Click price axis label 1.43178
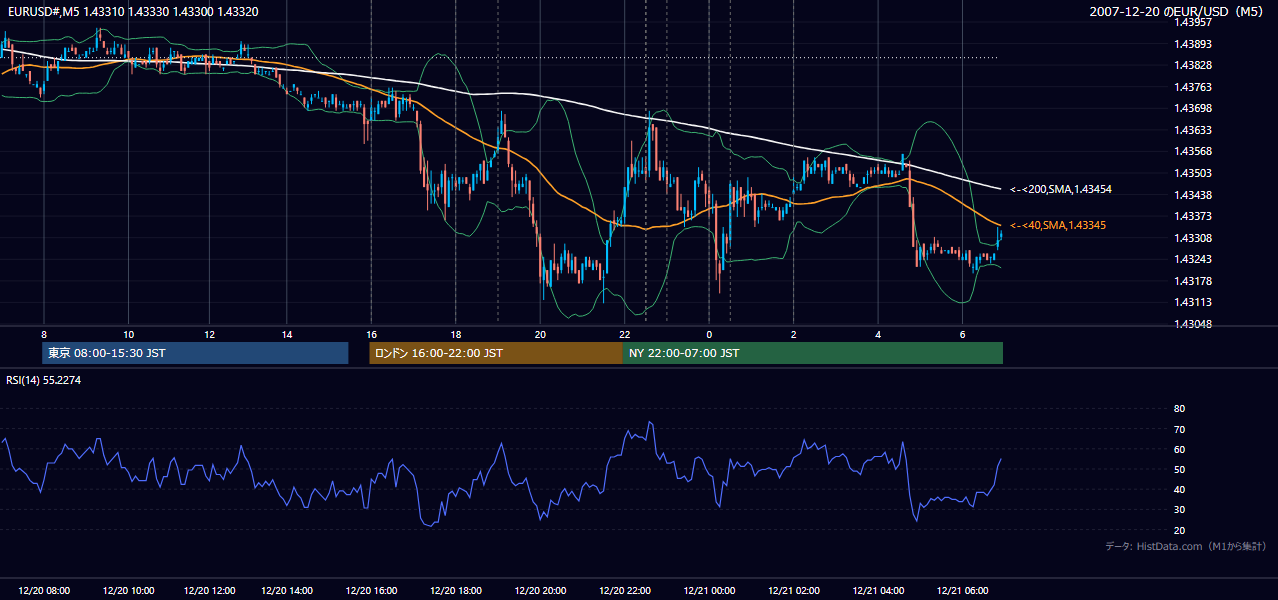This screenshot has height=600, width=1278. click(x=1192, y=281)
